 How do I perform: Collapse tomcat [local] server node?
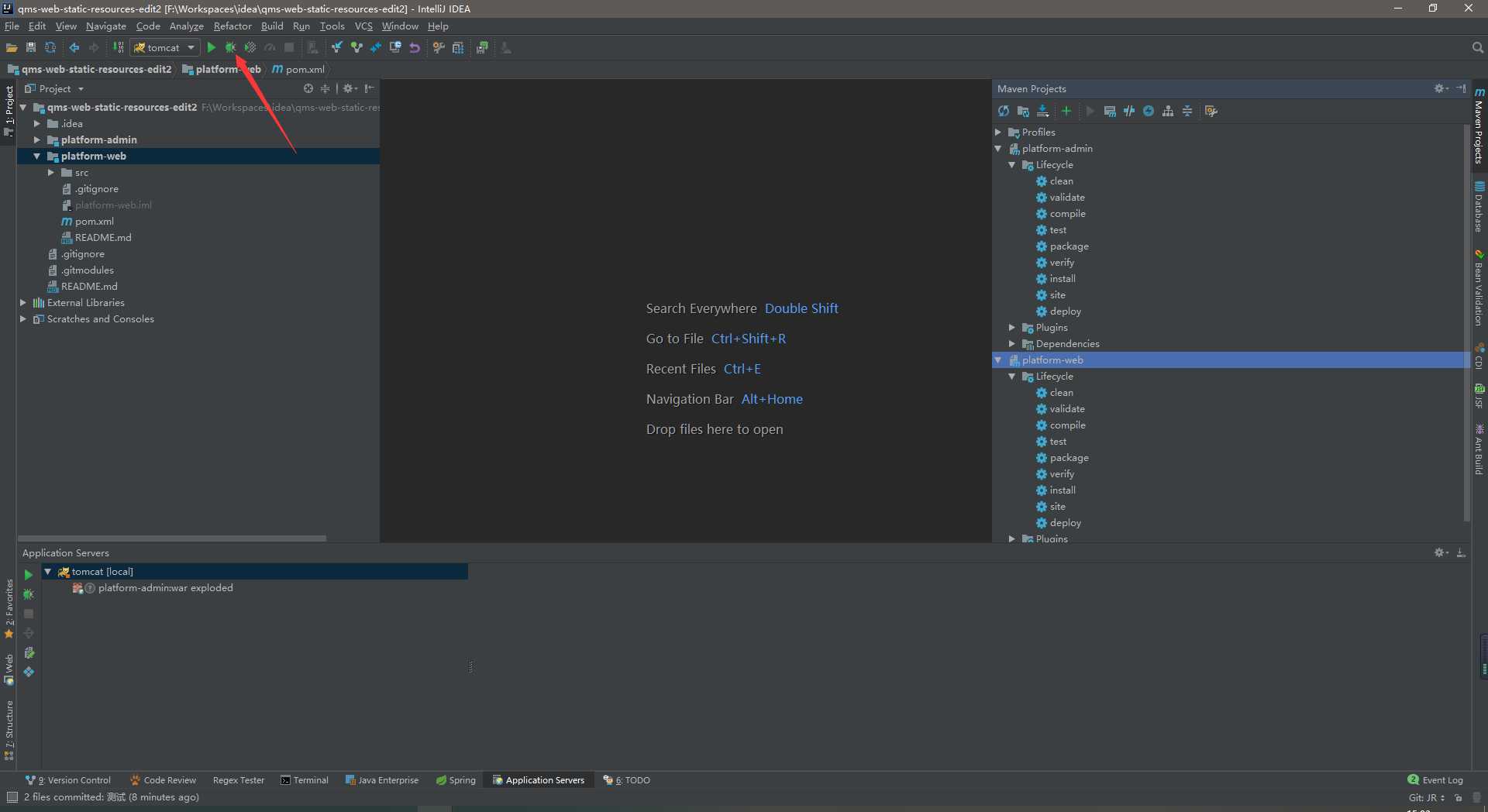pyautogui.click(x=48, y=571)
